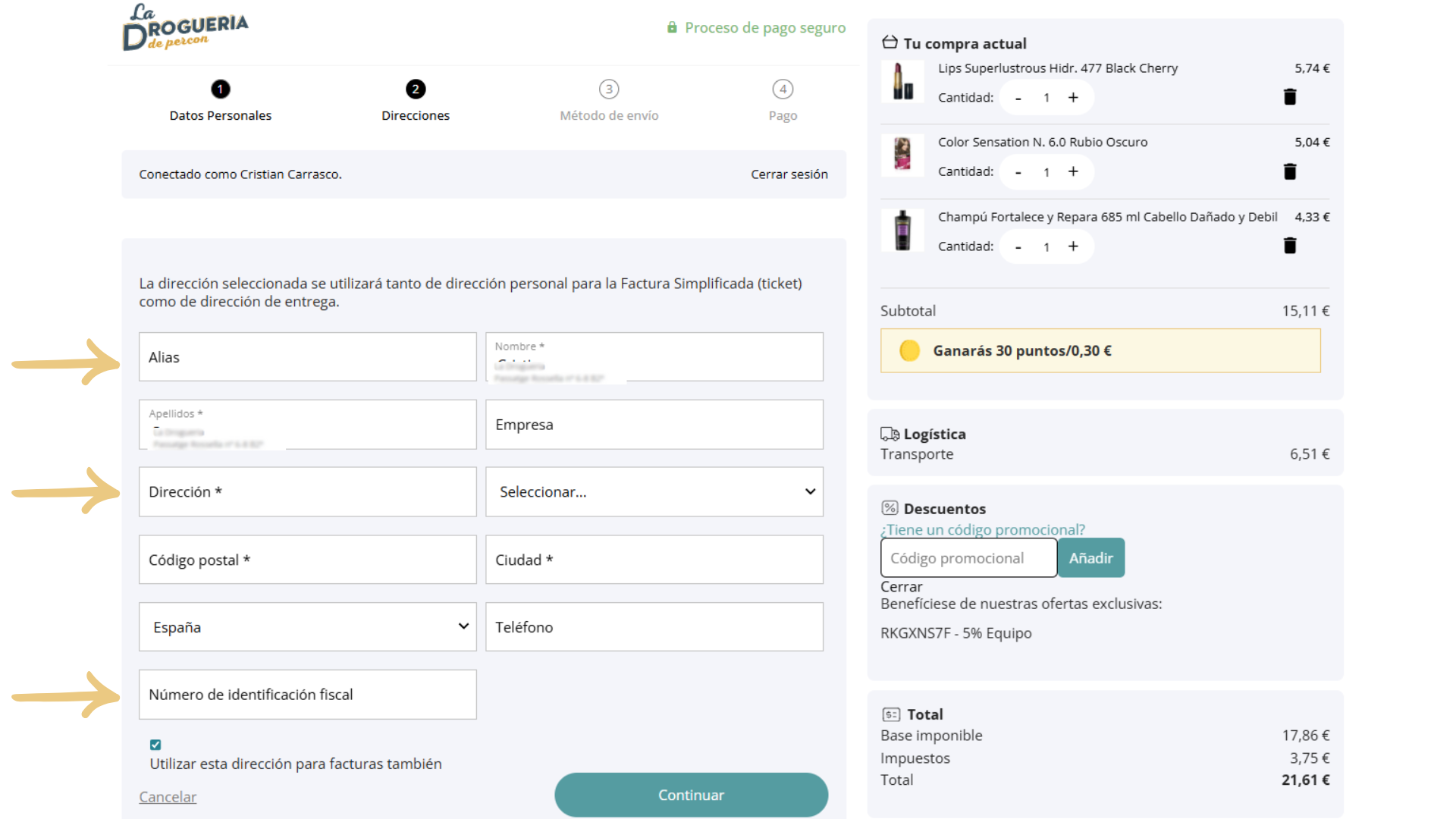
Task: Decrease Color Sensation quantity with minus
Action: 1018,172
